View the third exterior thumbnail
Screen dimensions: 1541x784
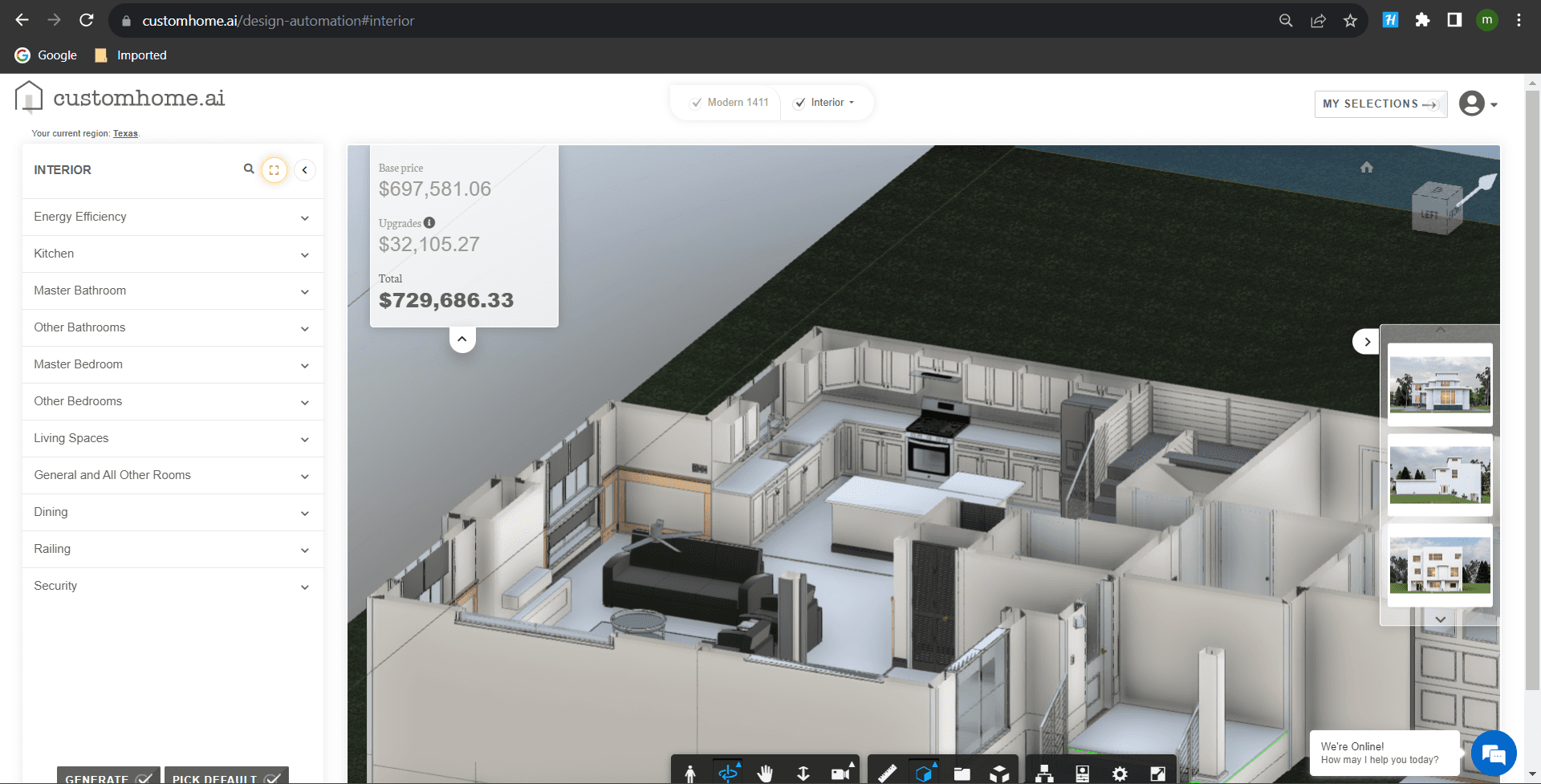(x=1440, y=565)
